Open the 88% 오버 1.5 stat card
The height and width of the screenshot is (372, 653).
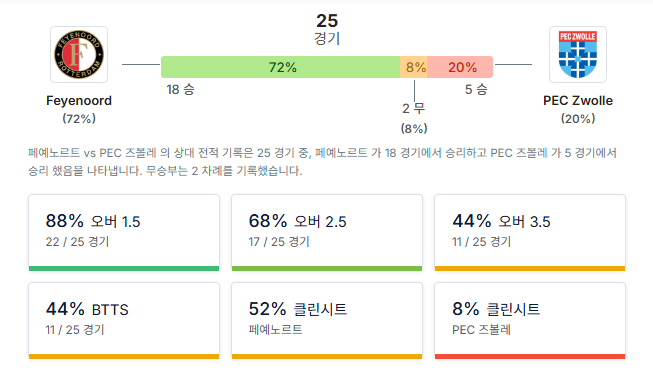coord(124,232)
